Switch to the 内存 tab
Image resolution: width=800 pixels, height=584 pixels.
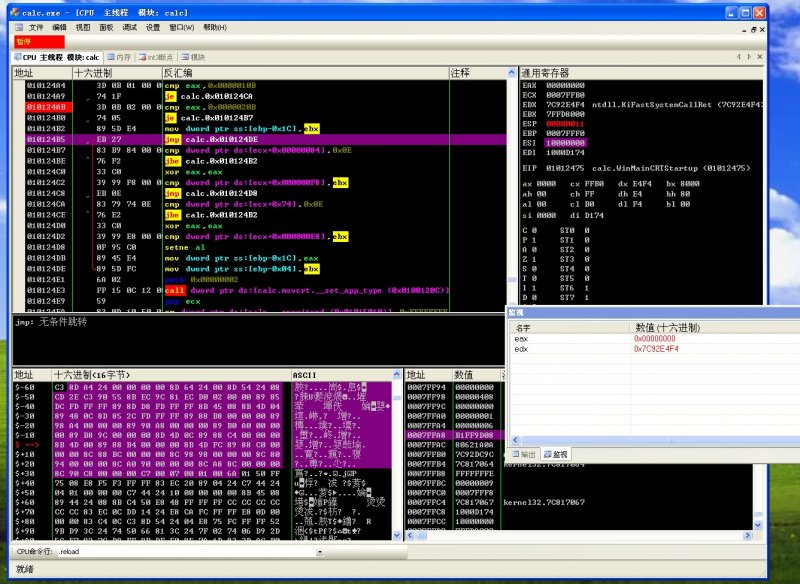coord(119,57)
